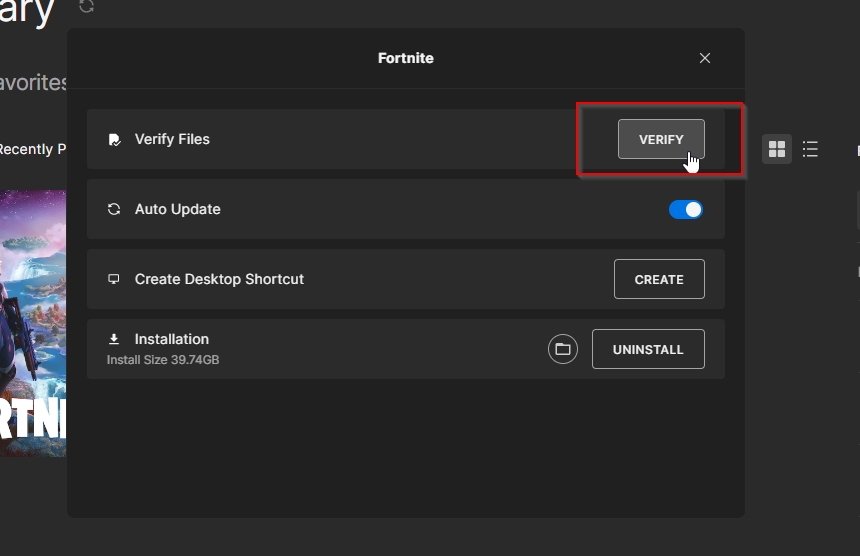Click the Recently Played sort label
The width and height of the screenshot is (860, 556).
point(33,149)
